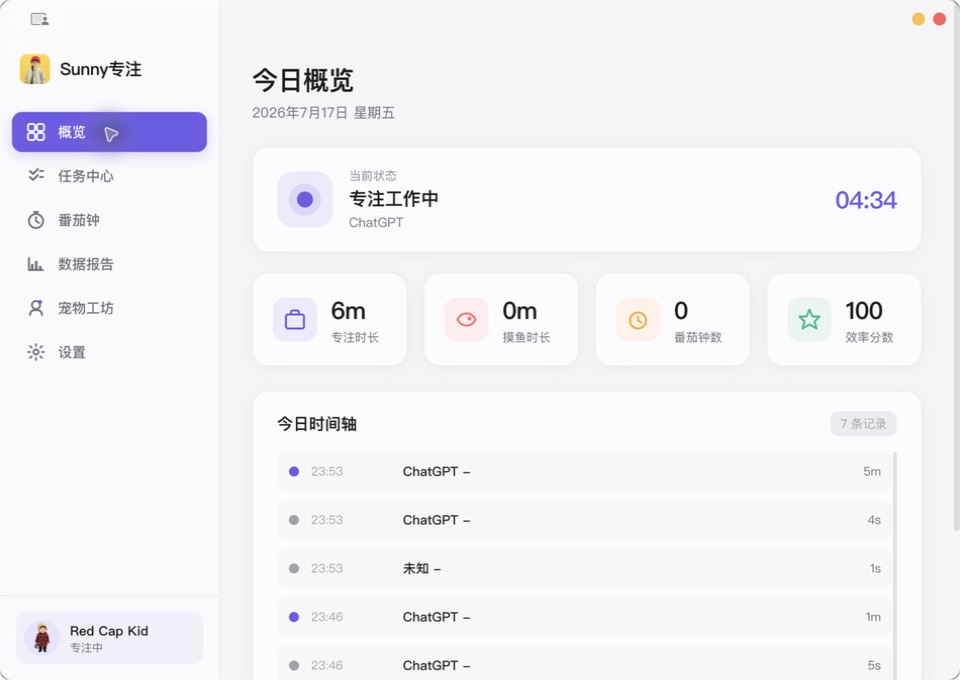
Task: Open 宠物工坊 from the sidebar
Action: point(110,308)
